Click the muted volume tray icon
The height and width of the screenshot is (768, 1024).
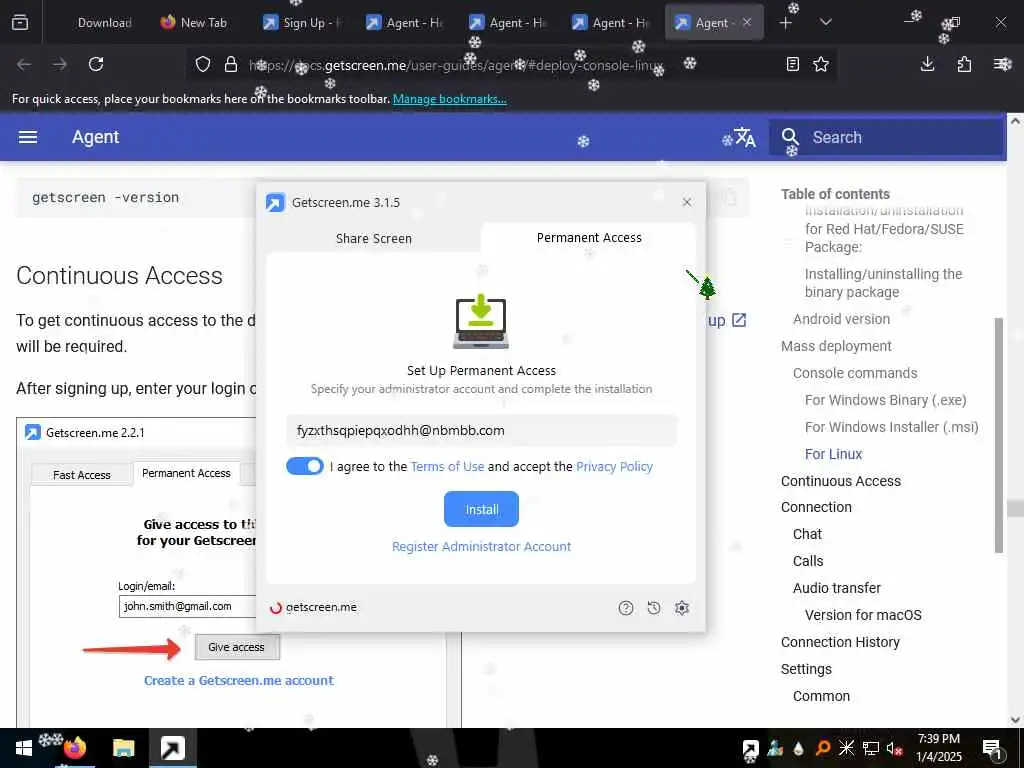click(895, 749)
